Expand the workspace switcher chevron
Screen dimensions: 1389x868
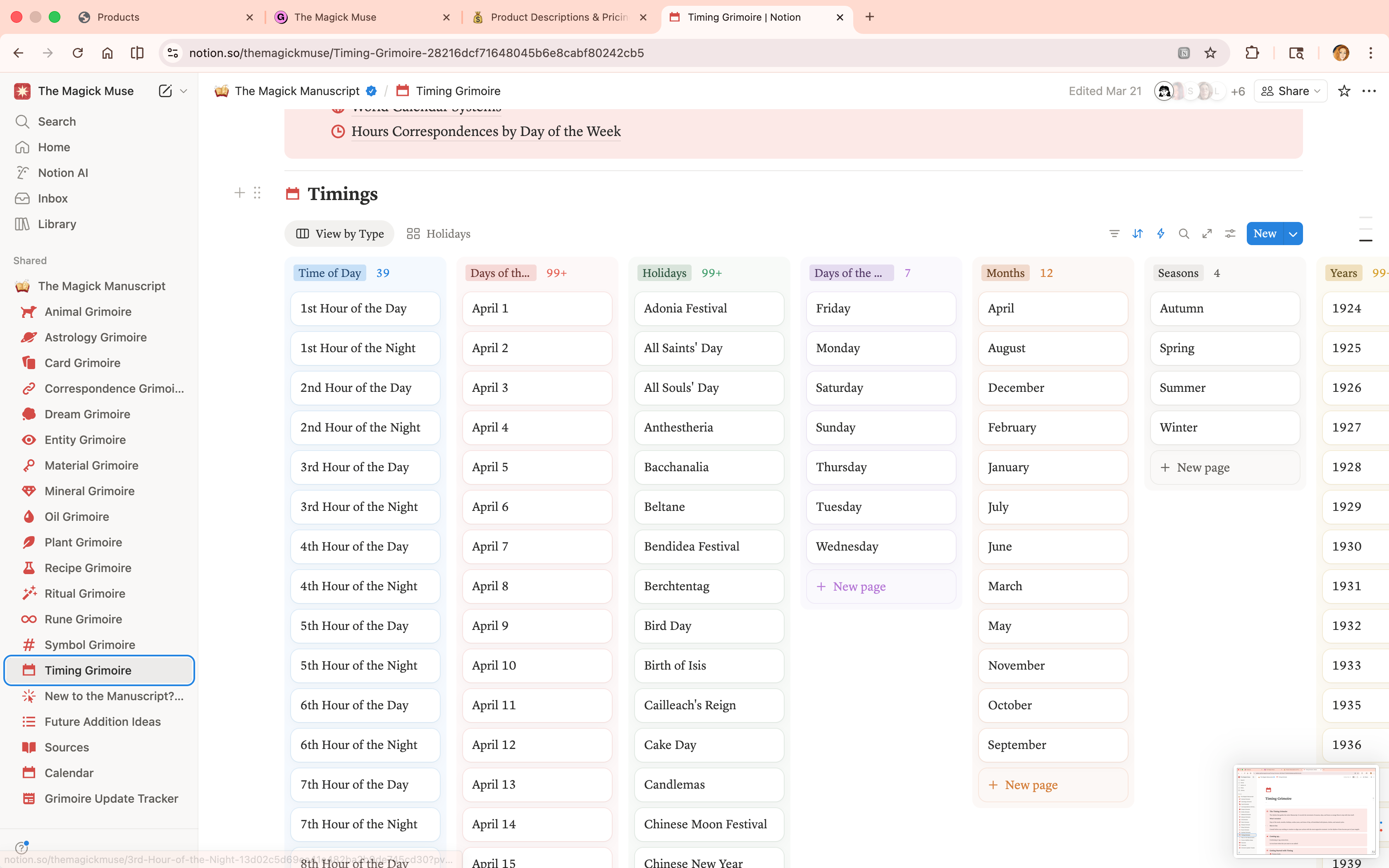(x=184, y=91)
